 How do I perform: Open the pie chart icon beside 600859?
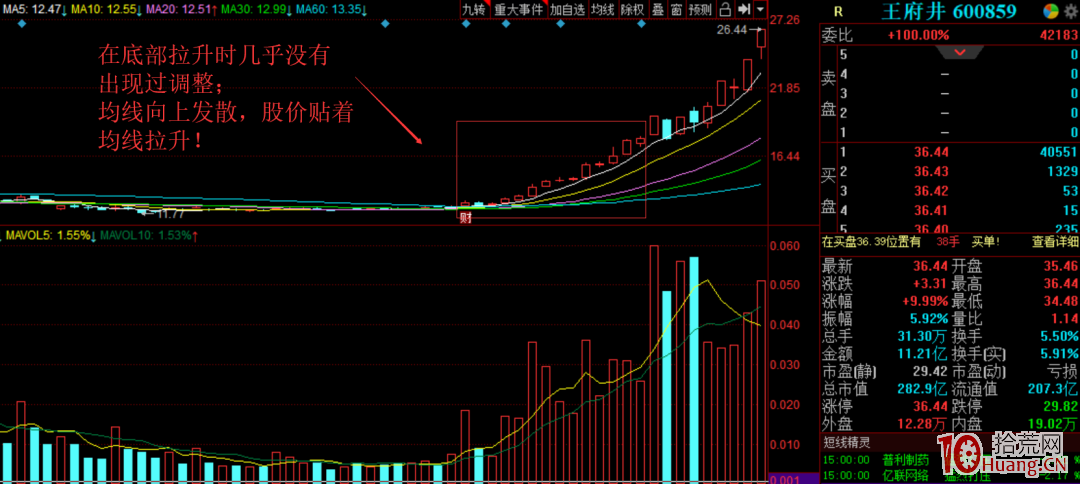coord(1050,10)
